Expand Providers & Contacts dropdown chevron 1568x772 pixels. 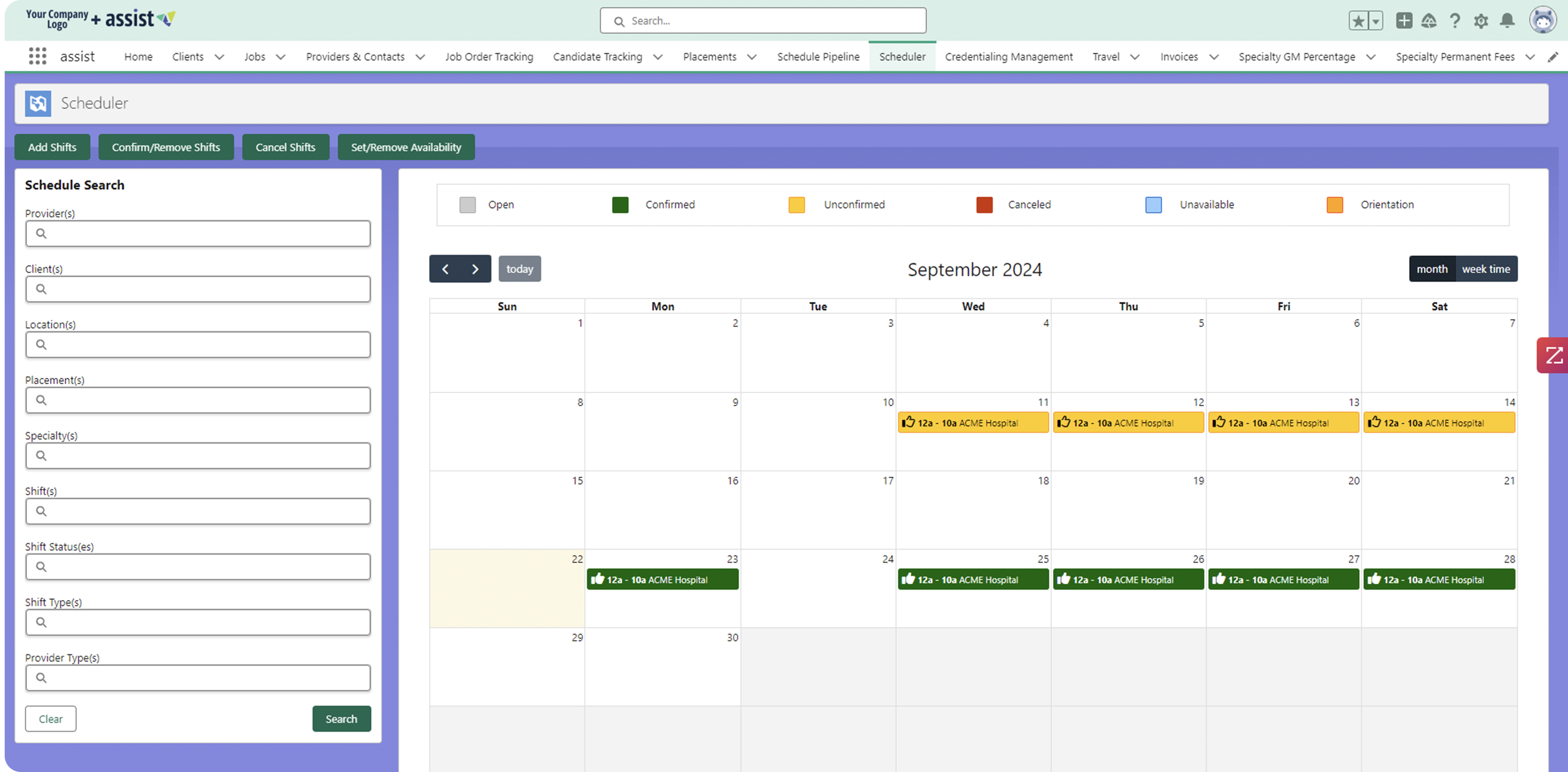point(420,57)
